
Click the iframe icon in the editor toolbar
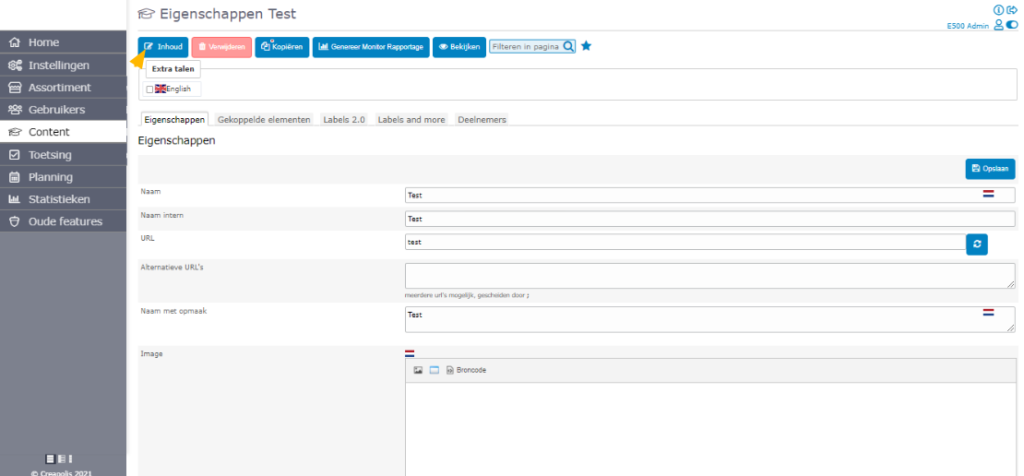434,371
